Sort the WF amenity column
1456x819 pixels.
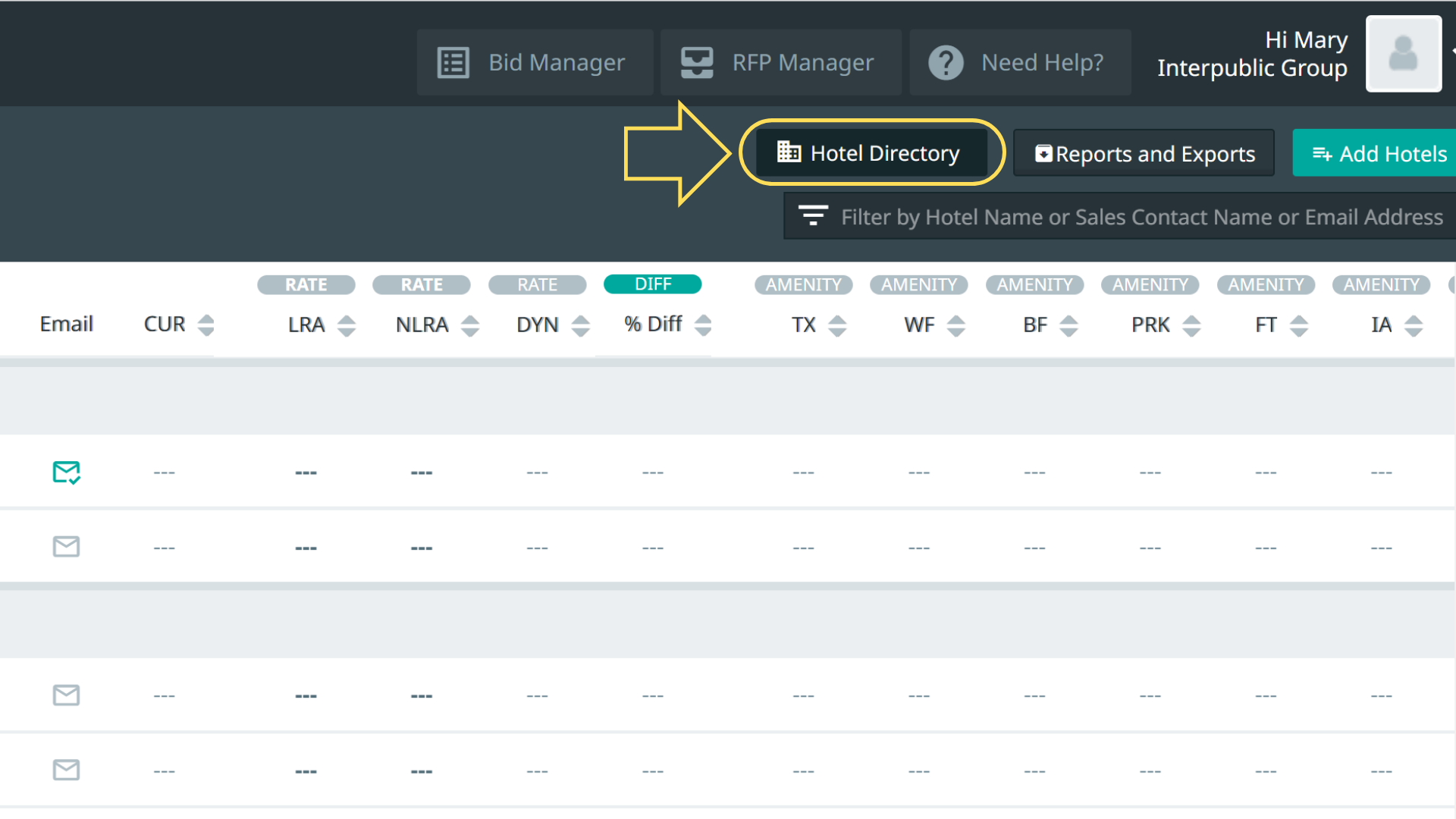pyautogui.click(x=956, y=325)
